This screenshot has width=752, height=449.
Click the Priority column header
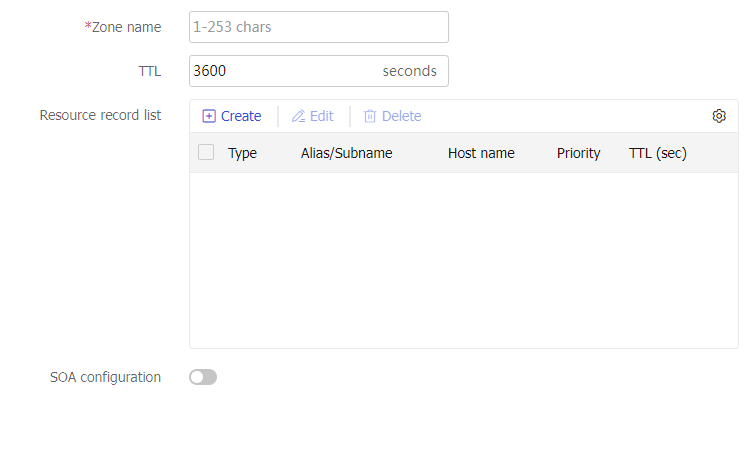[578, 153]
